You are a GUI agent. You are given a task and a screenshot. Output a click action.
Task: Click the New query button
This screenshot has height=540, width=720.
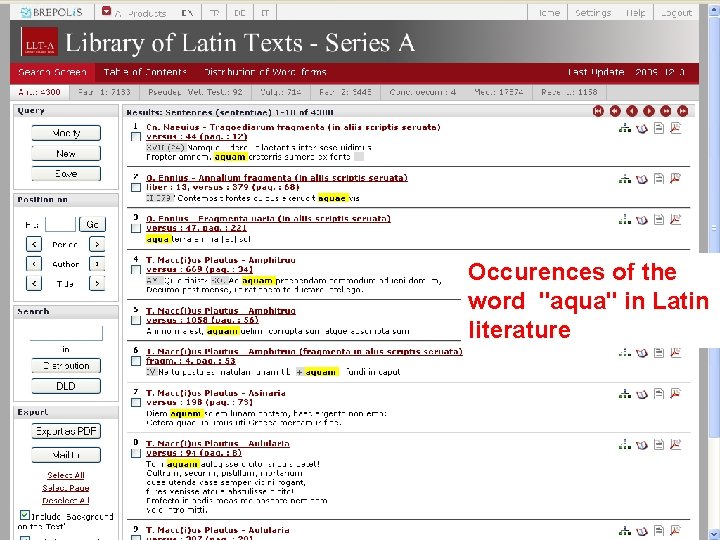66,153
